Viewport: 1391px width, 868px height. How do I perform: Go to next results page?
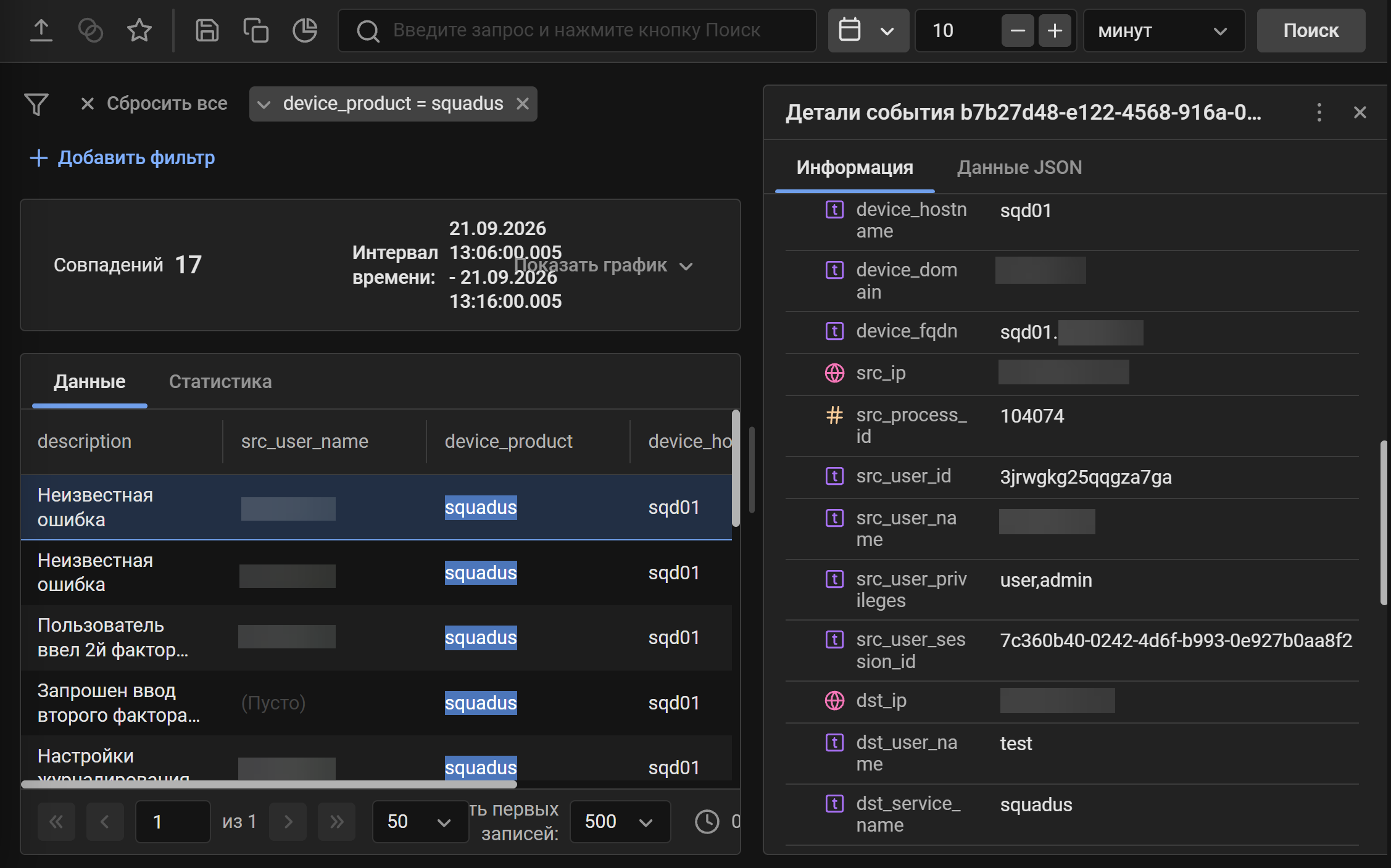(288, 822)
